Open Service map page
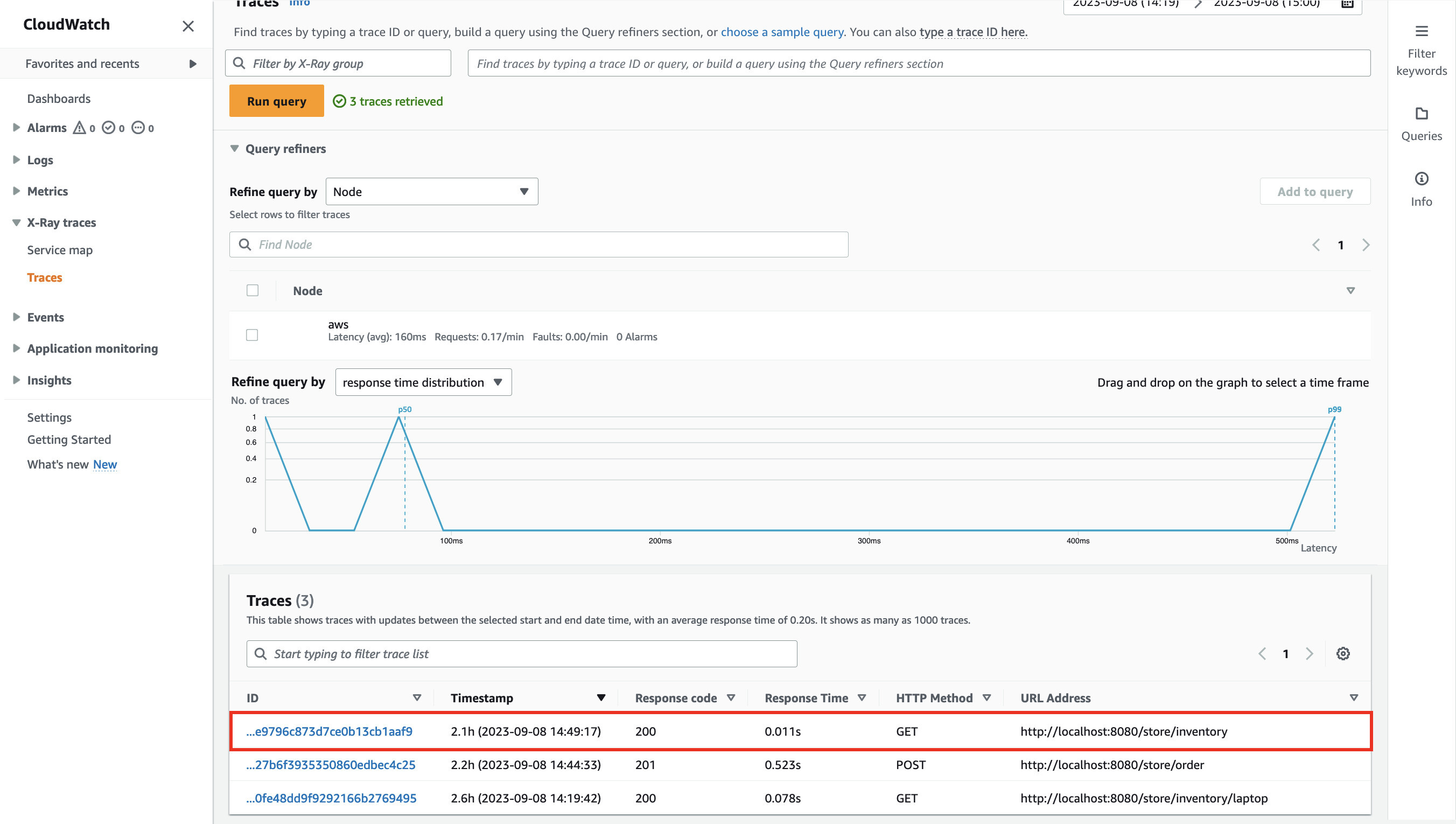The height and width of the screenshot is (824, 1456). (60, 250)
